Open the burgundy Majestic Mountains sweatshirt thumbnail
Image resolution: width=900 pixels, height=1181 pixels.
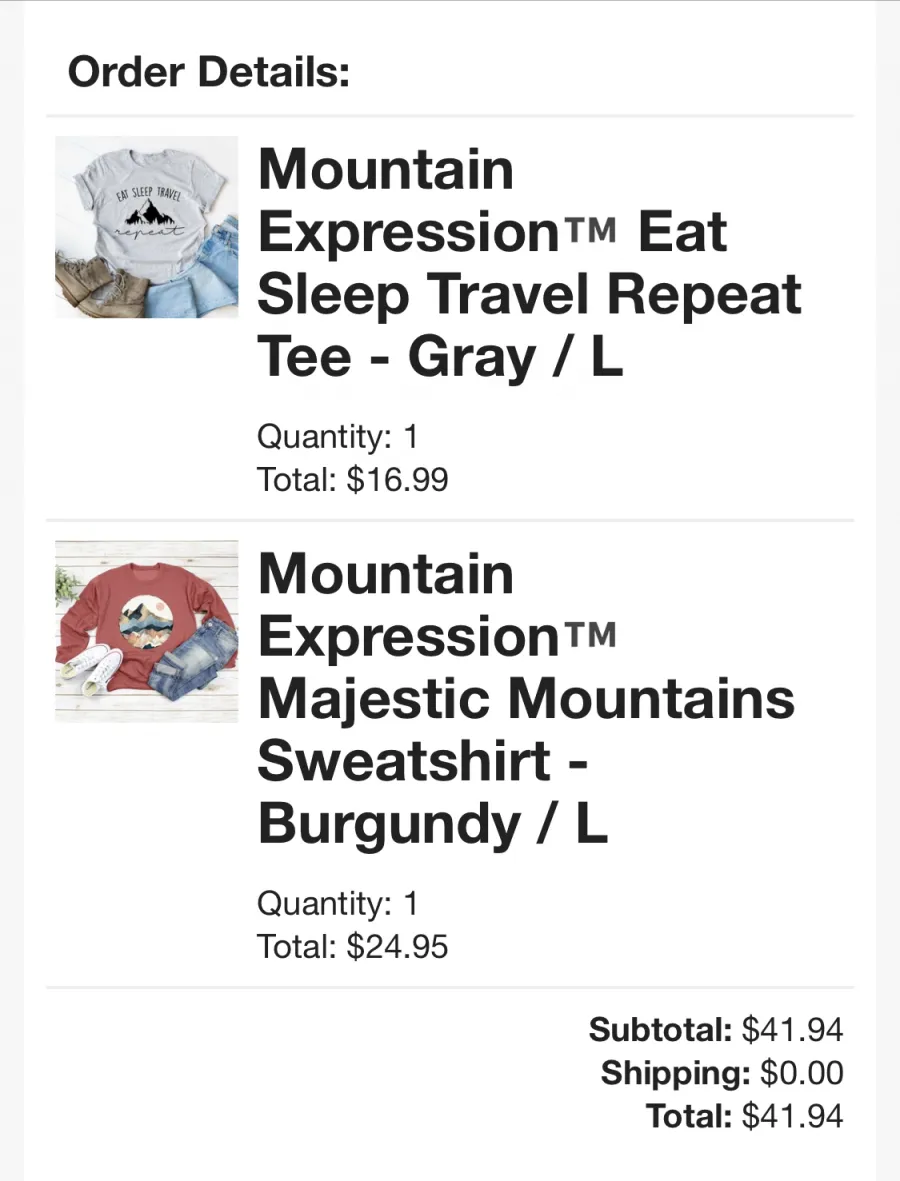(146, 631)
